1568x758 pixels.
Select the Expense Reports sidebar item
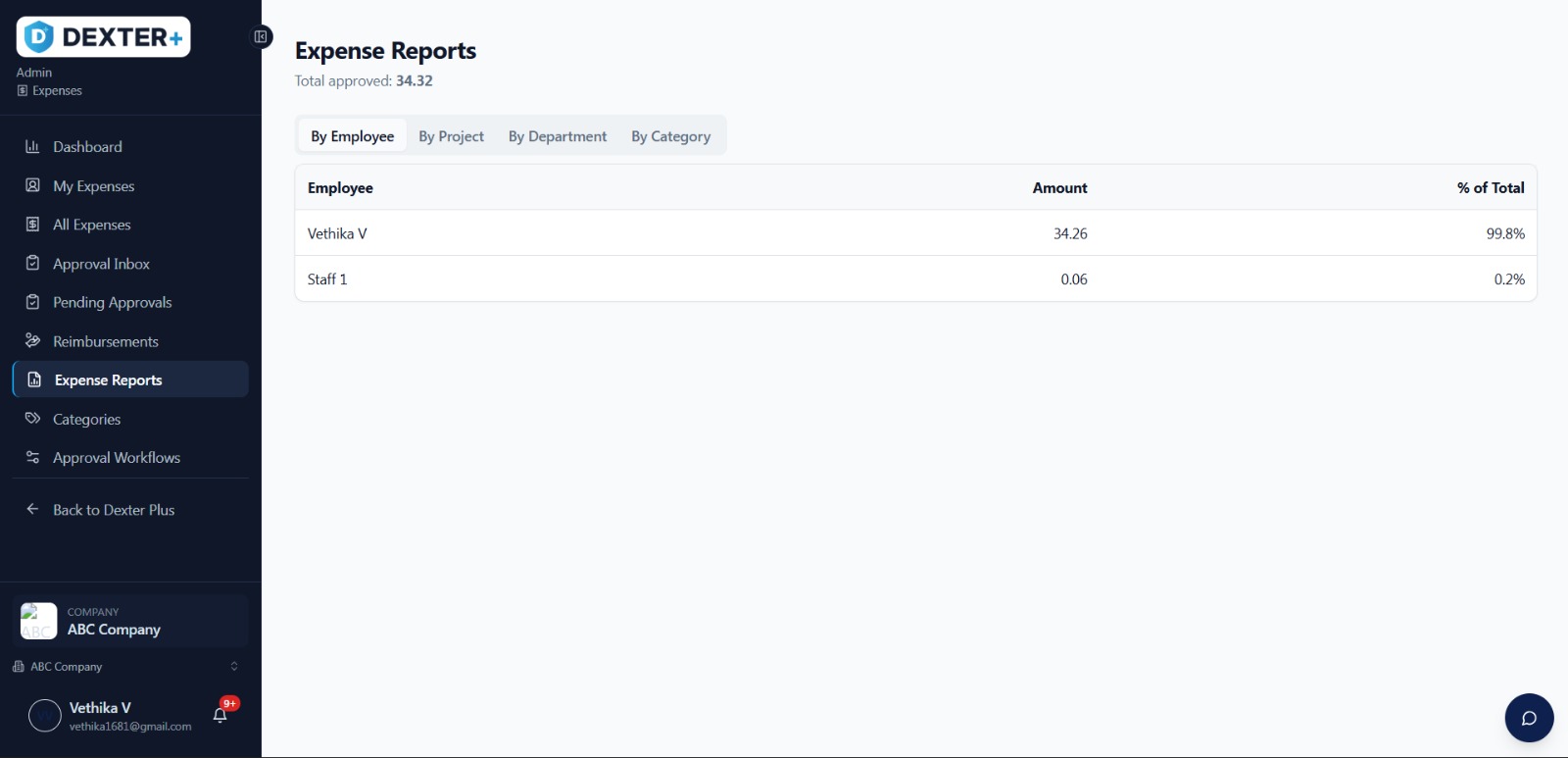pyautogui.click(x=130, y=379)
